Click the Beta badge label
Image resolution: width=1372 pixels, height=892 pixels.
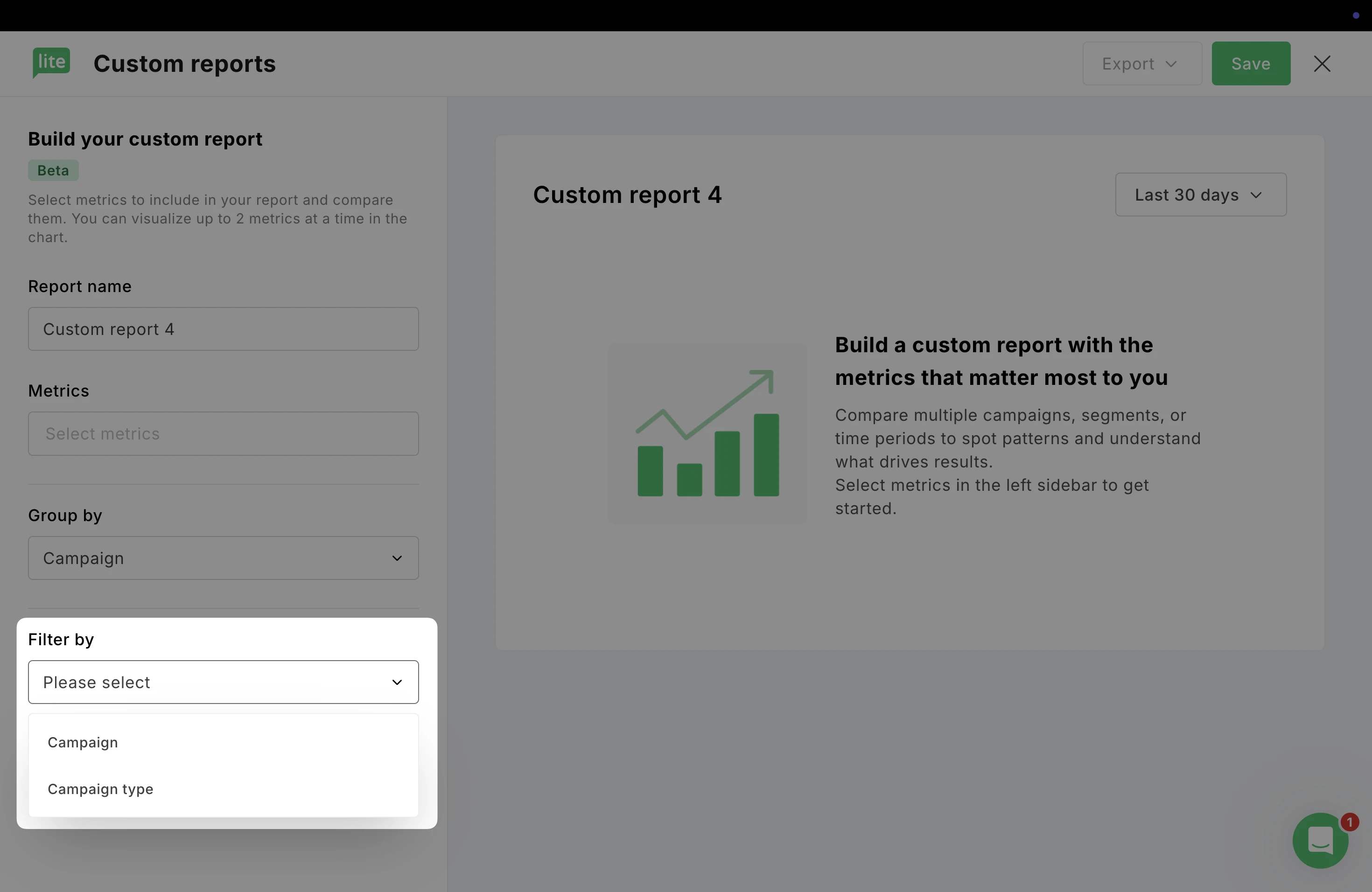pyautogui.click(x=53, y=171)
